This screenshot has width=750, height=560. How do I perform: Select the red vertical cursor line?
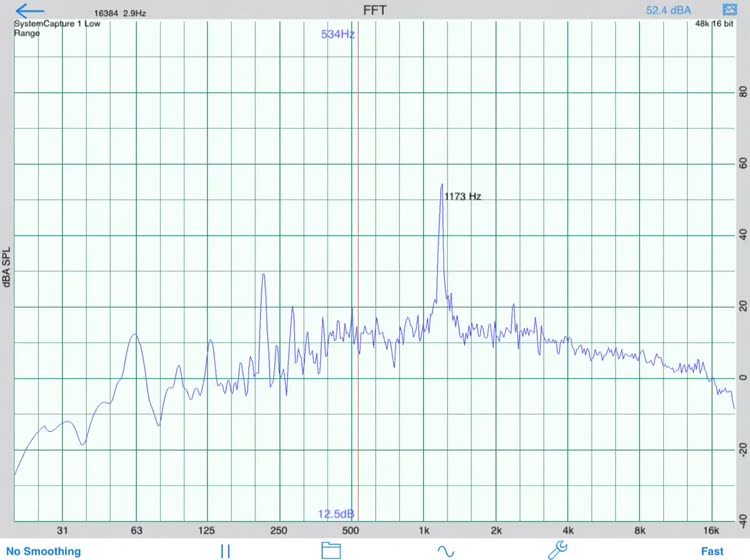[358, 271]
